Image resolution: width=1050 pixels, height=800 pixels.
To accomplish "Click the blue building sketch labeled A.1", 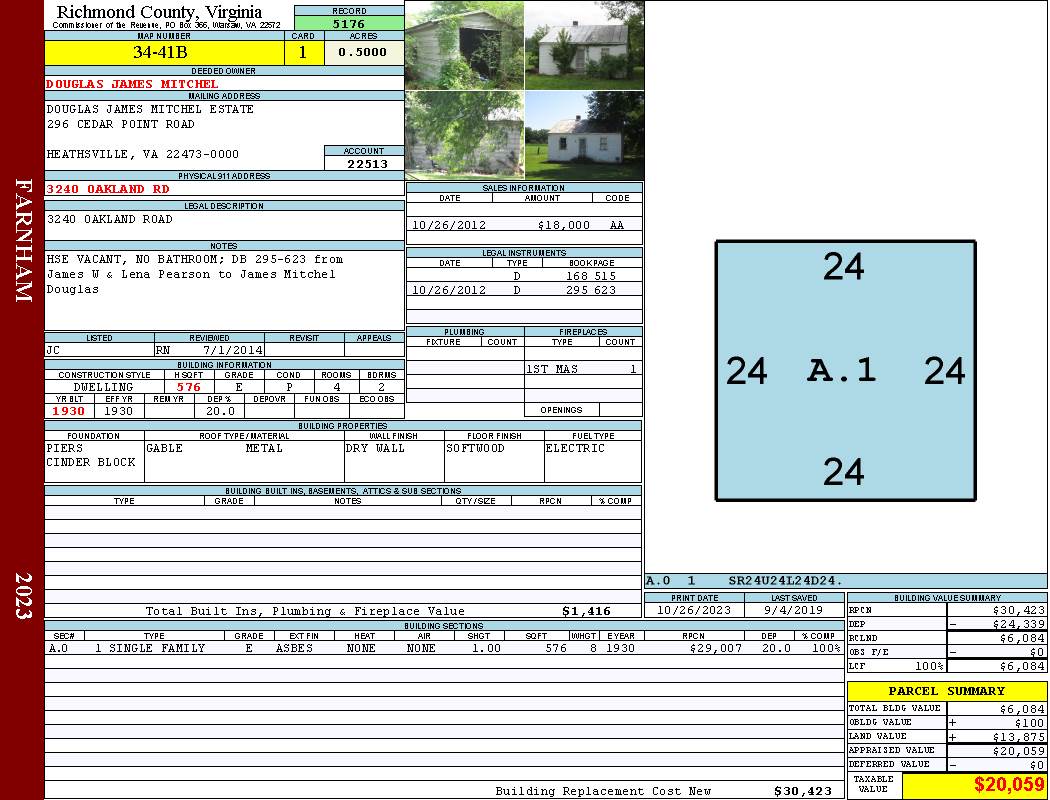I will click(845, 370).
